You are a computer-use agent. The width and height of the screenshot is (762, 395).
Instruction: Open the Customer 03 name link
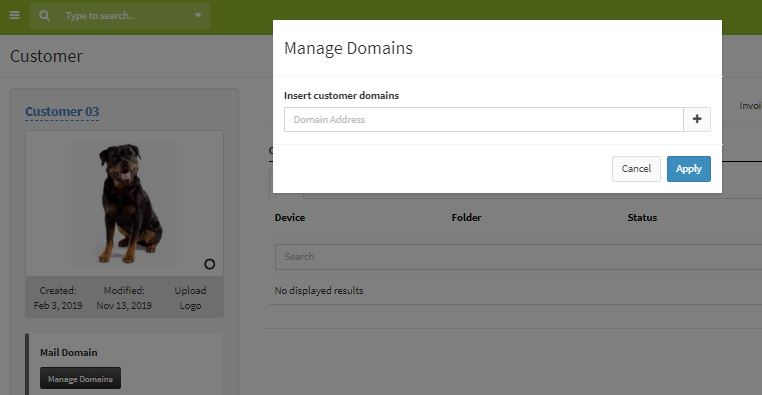[62, 112]
